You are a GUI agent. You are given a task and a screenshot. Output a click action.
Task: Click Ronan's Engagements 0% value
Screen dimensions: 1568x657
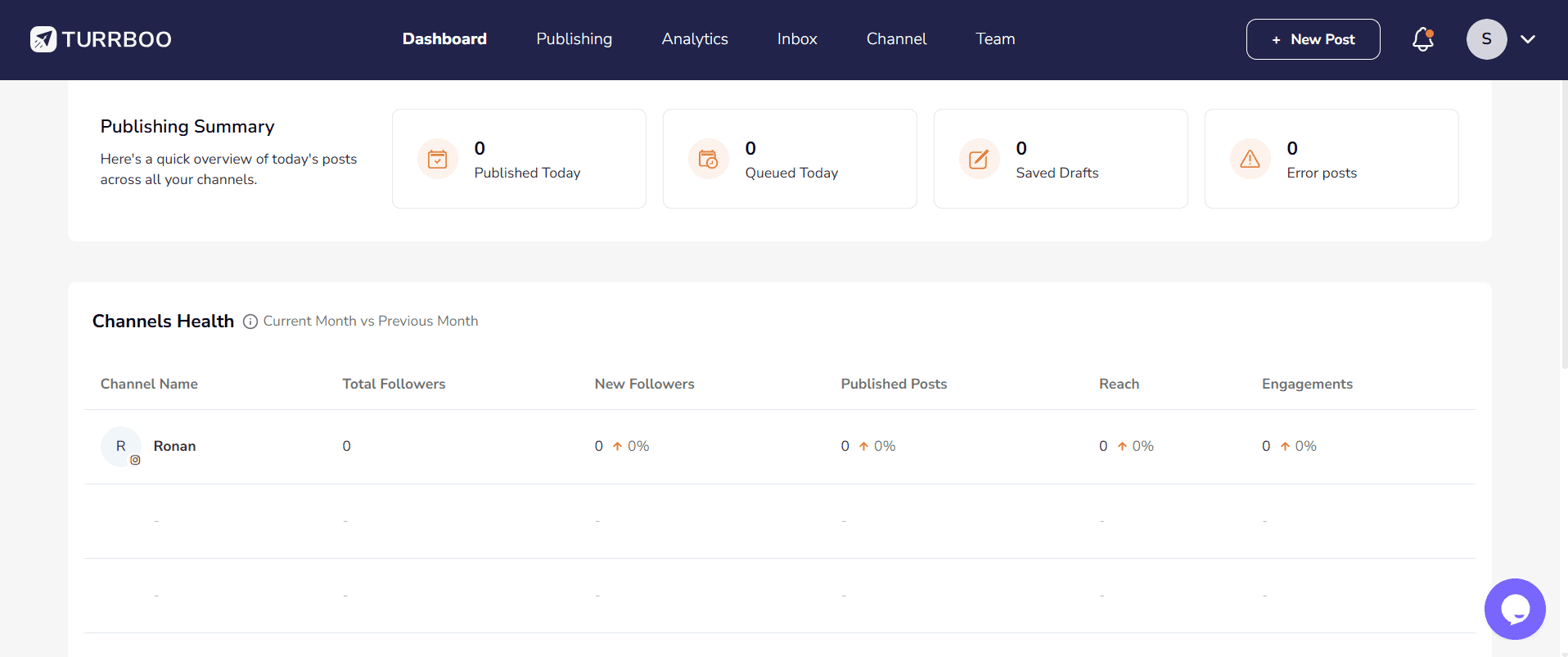click(x=1306, y=447)
